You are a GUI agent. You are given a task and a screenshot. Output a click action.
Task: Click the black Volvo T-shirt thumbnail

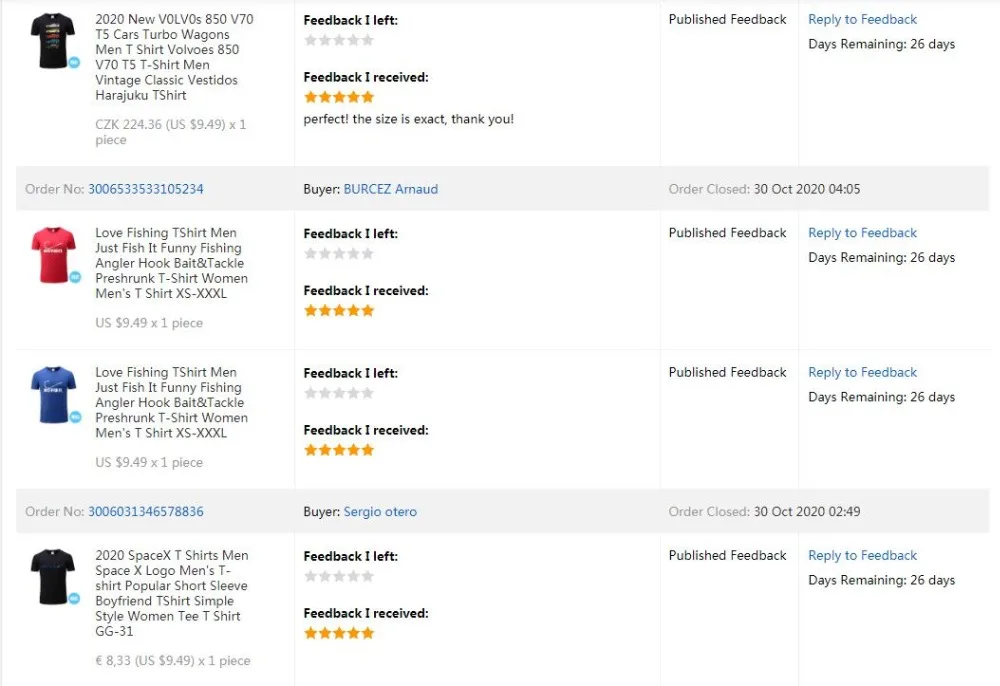click(52, 40)
